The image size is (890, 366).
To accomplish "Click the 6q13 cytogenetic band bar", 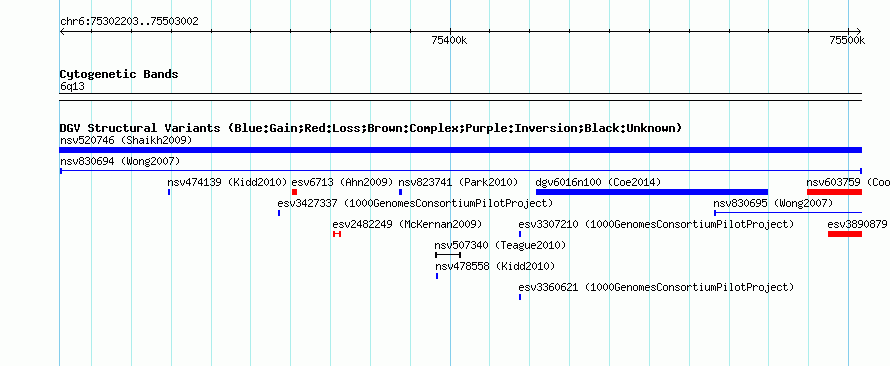I will pyautogui.click(x=460, y=97).
